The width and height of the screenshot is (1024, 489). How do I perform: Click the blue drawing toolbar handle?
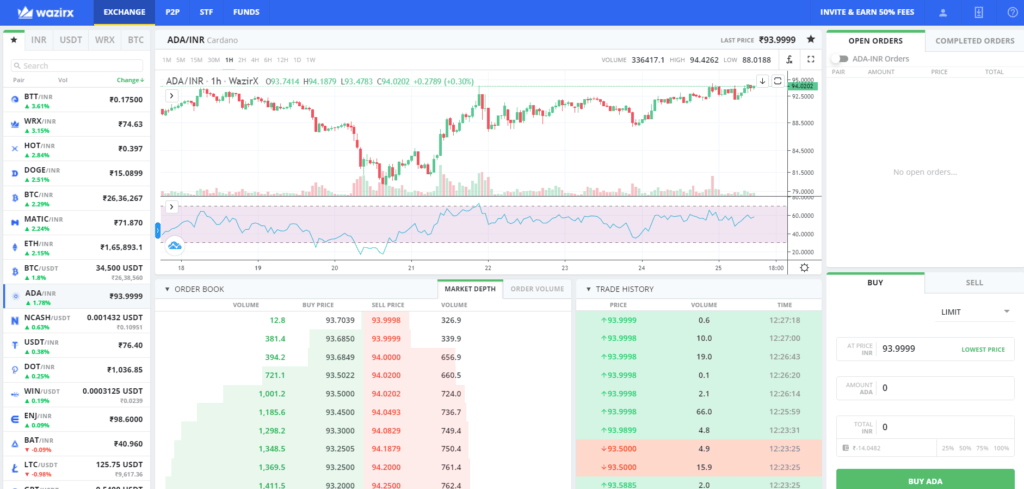[157, 230]
